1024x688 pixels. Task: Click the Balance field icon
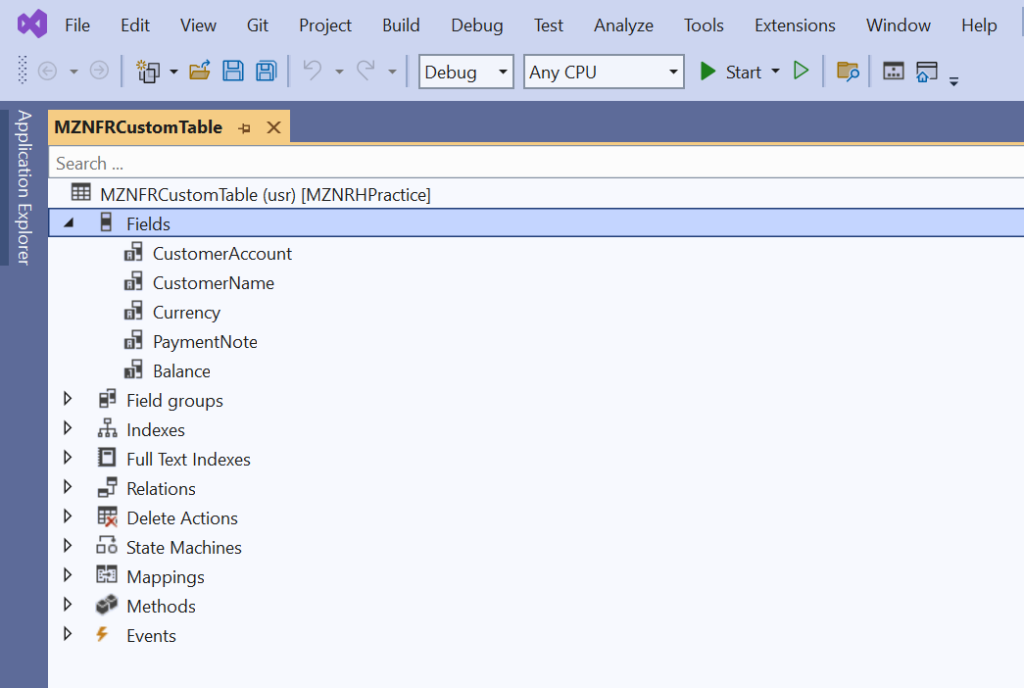[x=133, y=369]
